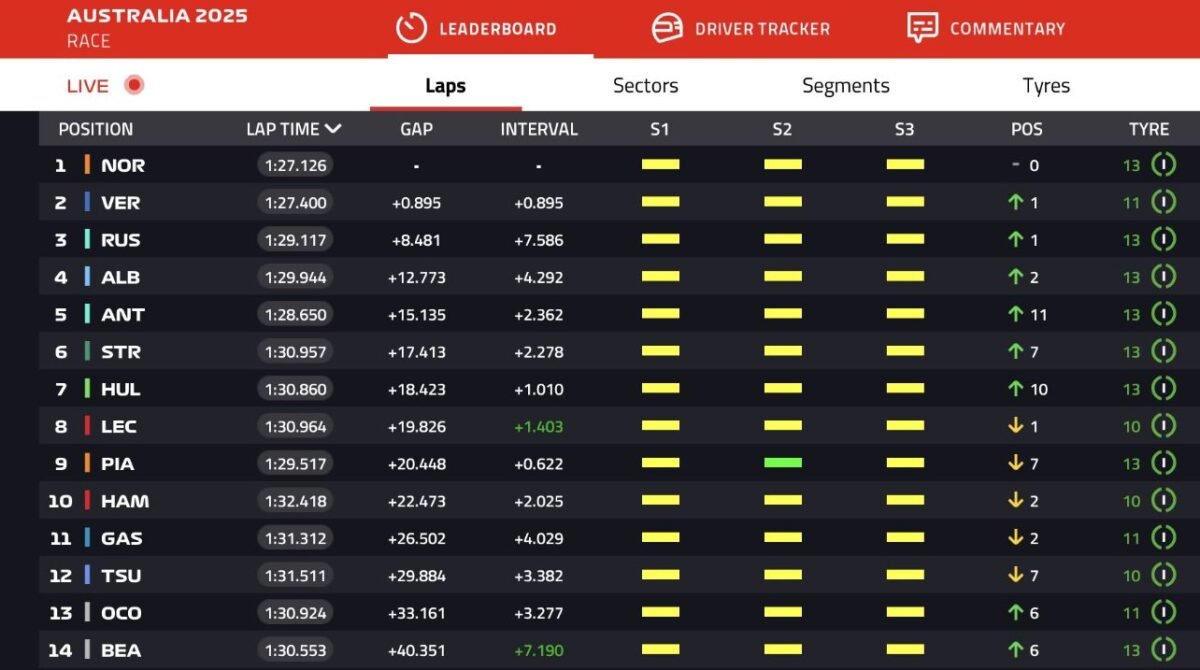The width and height of the screenshot is (1200, 670).
Task: Click the tyre compound icon in OCO row
Action: pyautogui.click(x=1163, y=612)
